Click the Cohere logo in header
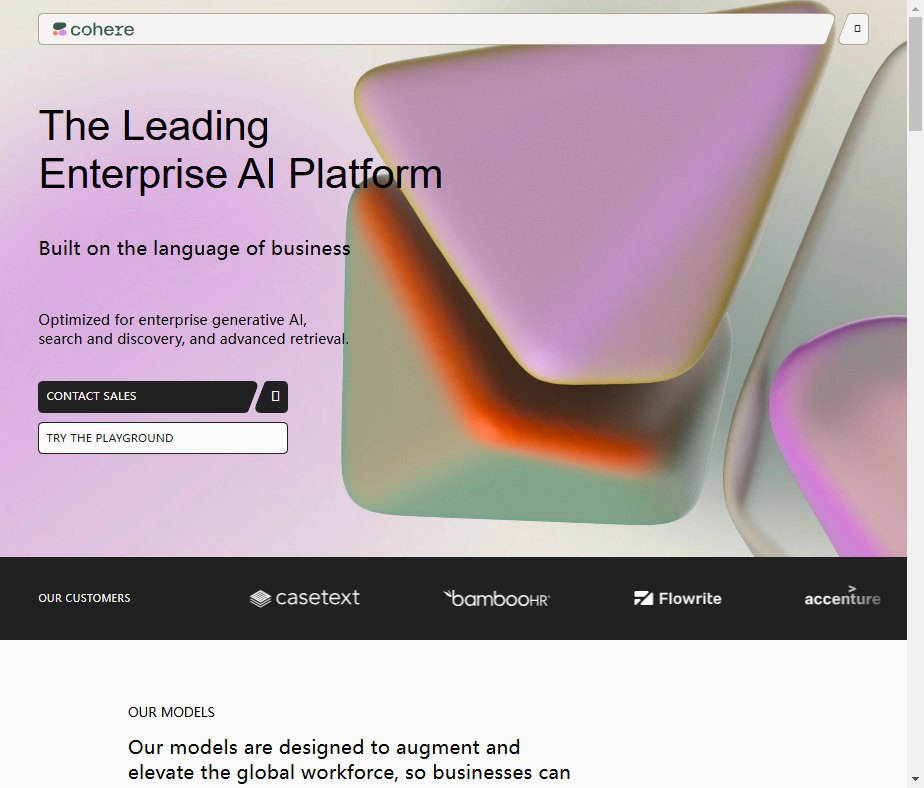Screen dimensions: 924x788 (93, 29)
